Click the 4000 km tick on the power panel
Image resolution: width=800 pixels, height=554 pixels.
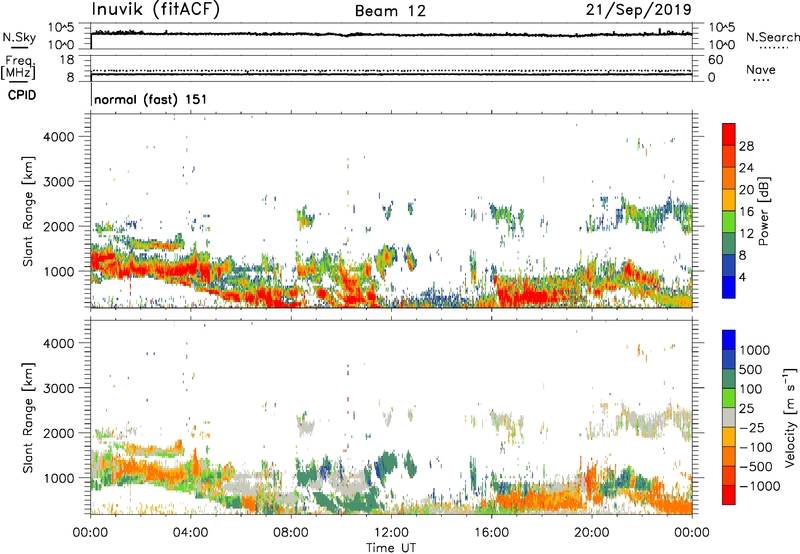pyautogui.click(x=59, y=137)
